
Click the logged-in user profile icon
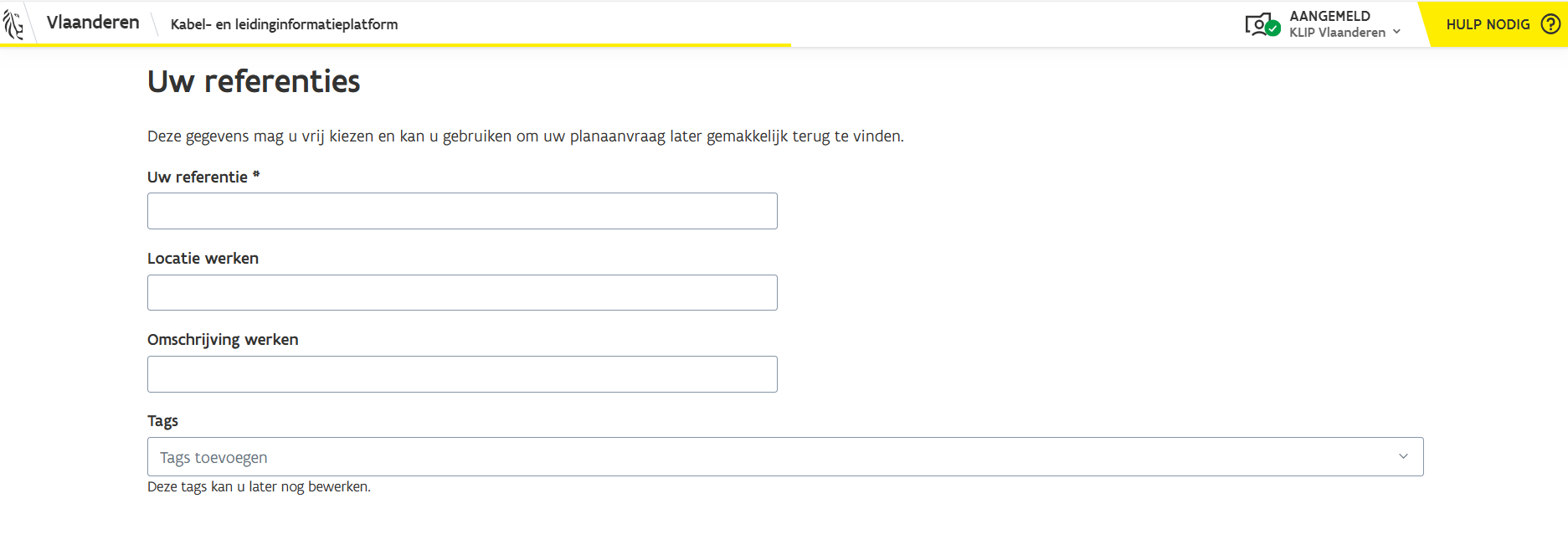pyautogui.click(x=1257, y=24)
